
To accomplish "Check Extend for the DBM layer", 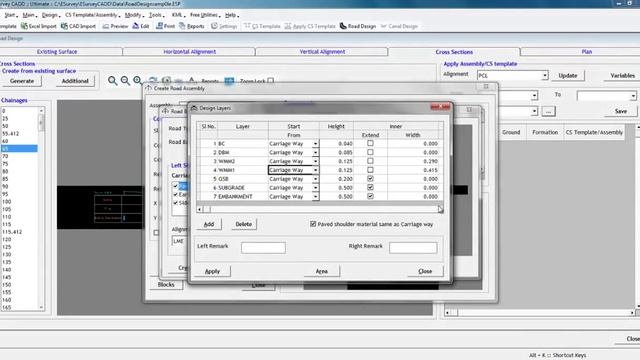I will 370,152.
